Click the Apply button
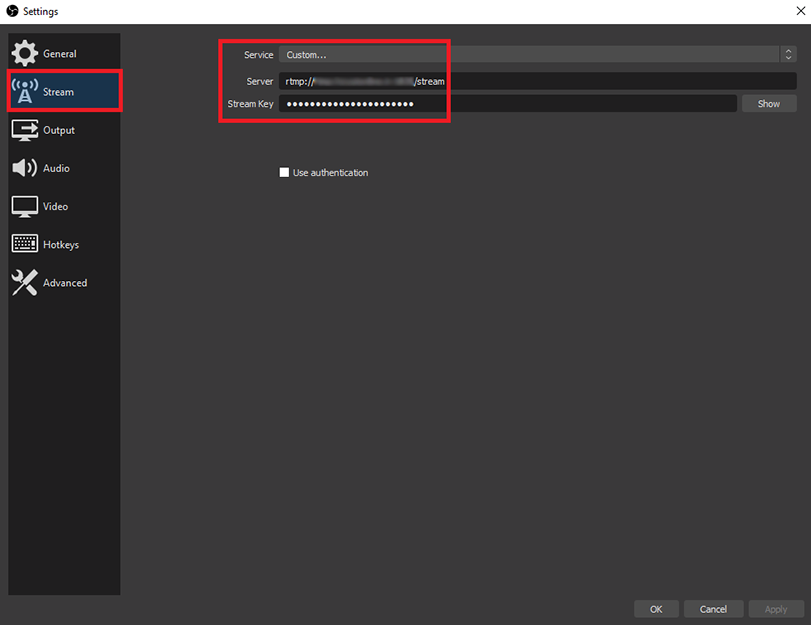This screenshot has height=625, width=811. pyautogui.click(x=776, y=609)
